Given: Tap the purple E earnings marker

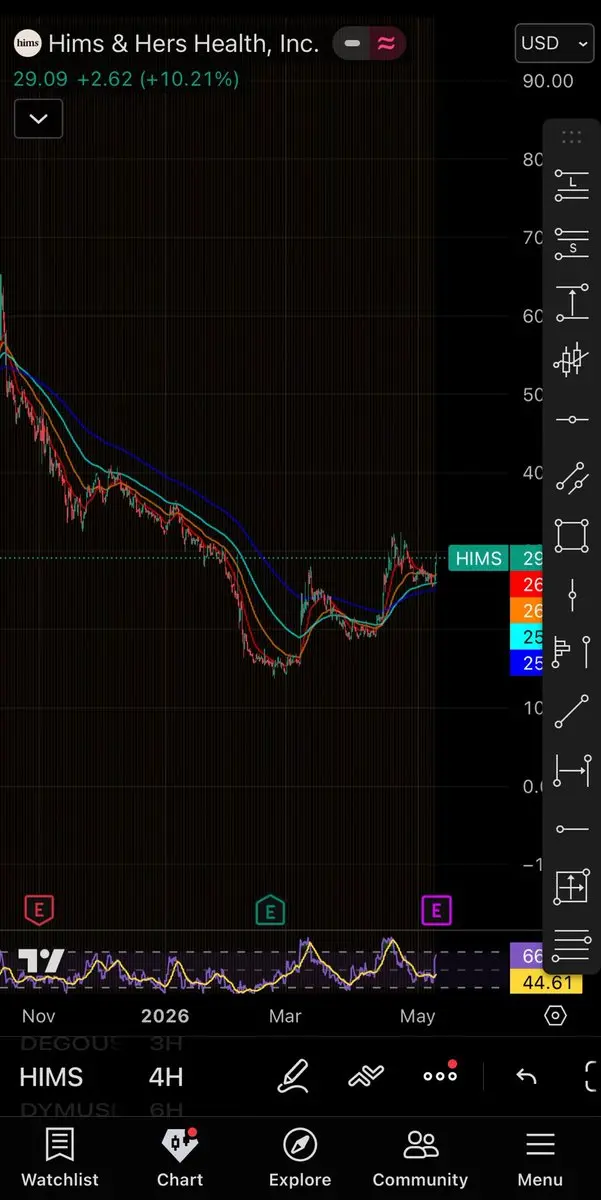Looking at the screenshot, I should [x=436, y=911].
